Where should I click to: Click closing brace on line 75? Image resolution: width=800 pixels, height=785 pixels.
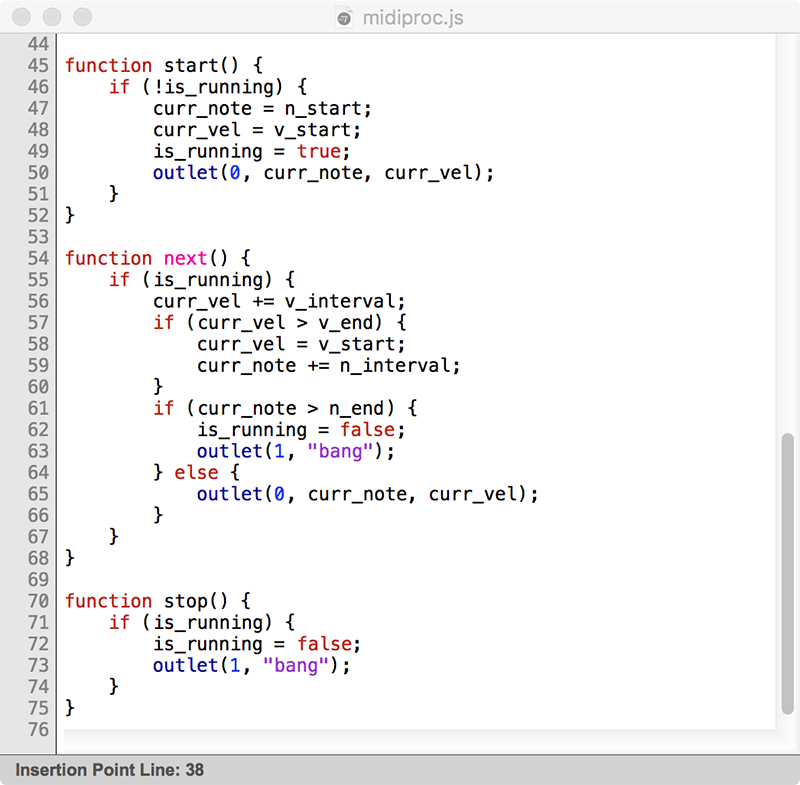point(70,708)
